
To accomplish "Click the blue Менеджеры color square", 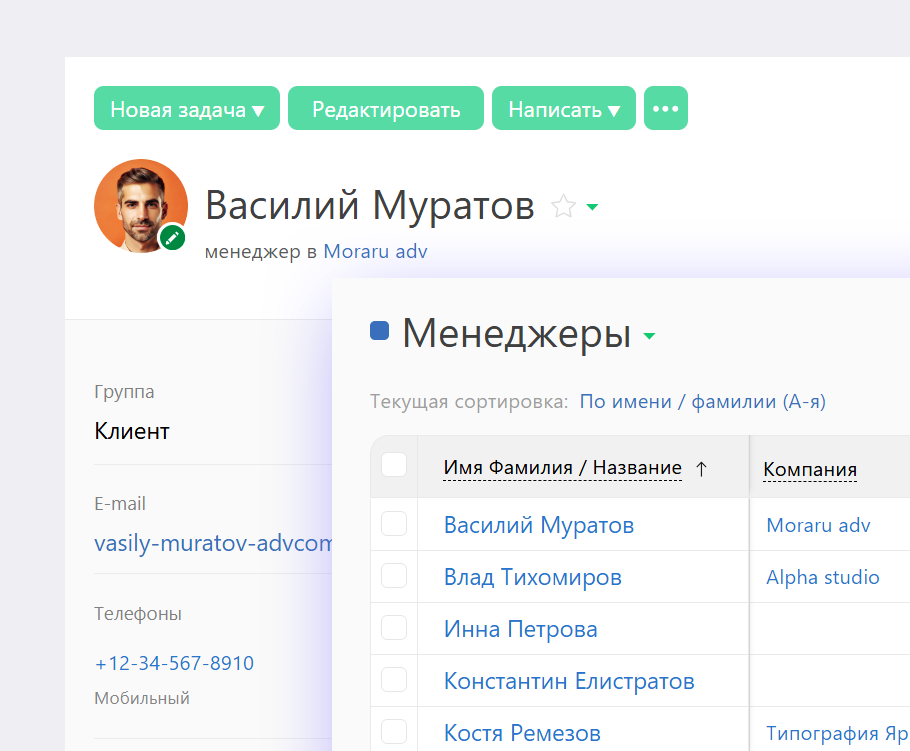I will 380,331.
